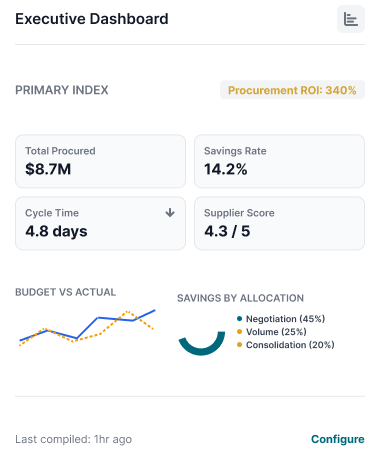Select the Negotiation (45%) legend label
This screenshot has height=454, width=390.
point(285,319)
